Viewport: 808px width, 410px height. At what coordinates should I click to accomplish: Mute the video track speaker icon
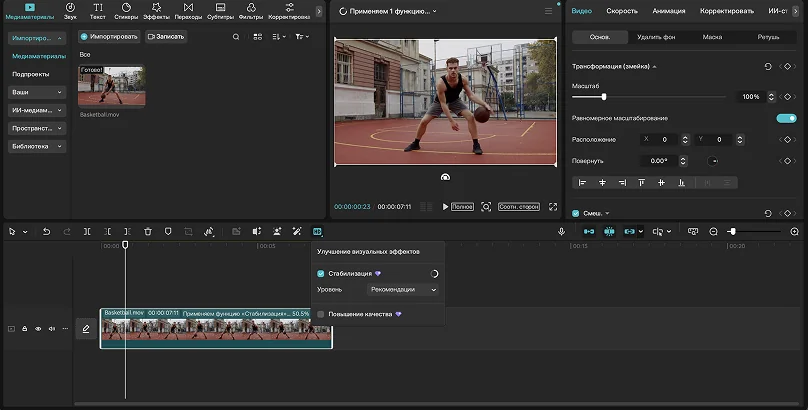(x=52, y=329)
